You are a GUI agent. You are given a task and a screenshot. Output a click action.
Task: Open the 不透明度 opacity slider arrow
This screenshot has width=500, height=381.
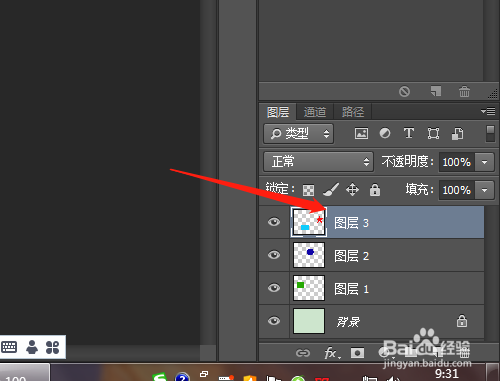pos(484,162)
